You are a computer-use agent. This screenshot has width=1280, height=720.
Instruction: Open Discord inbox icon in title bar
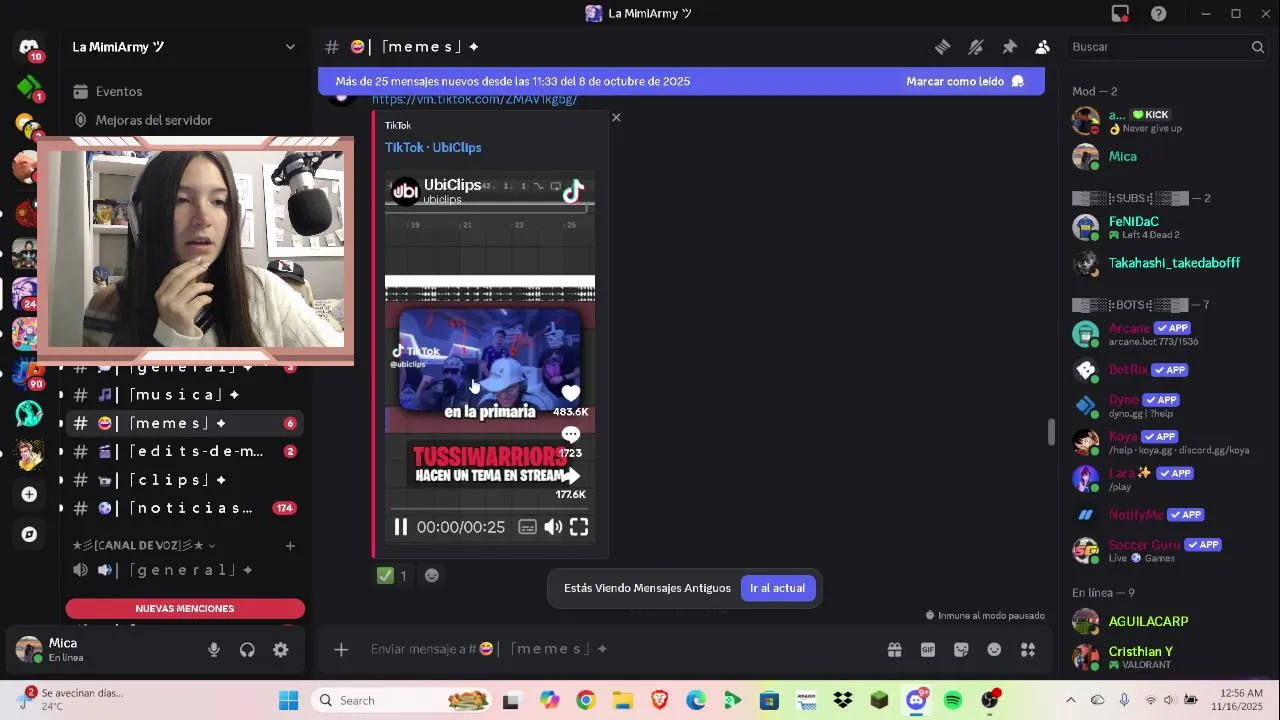click(x=1120, y=14)
